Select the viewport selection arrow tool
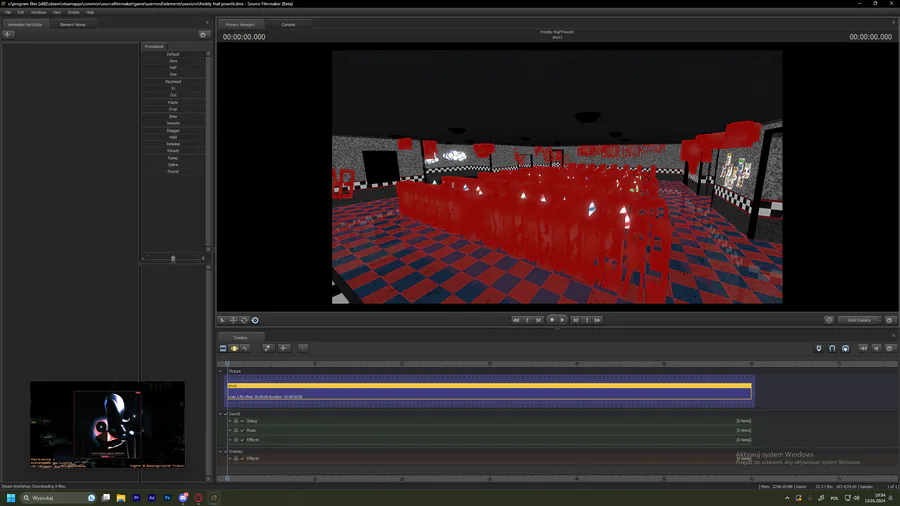Screen dimensions: 900x506 [222, 320]
